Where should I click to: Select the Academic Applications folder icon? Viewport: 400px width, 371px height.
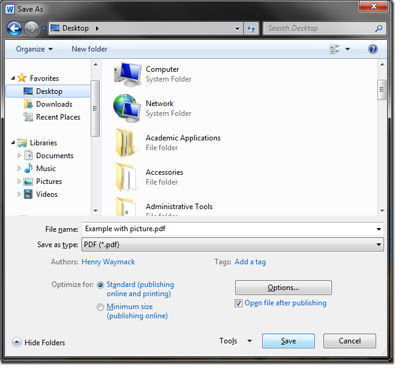(x=125, y=143)
